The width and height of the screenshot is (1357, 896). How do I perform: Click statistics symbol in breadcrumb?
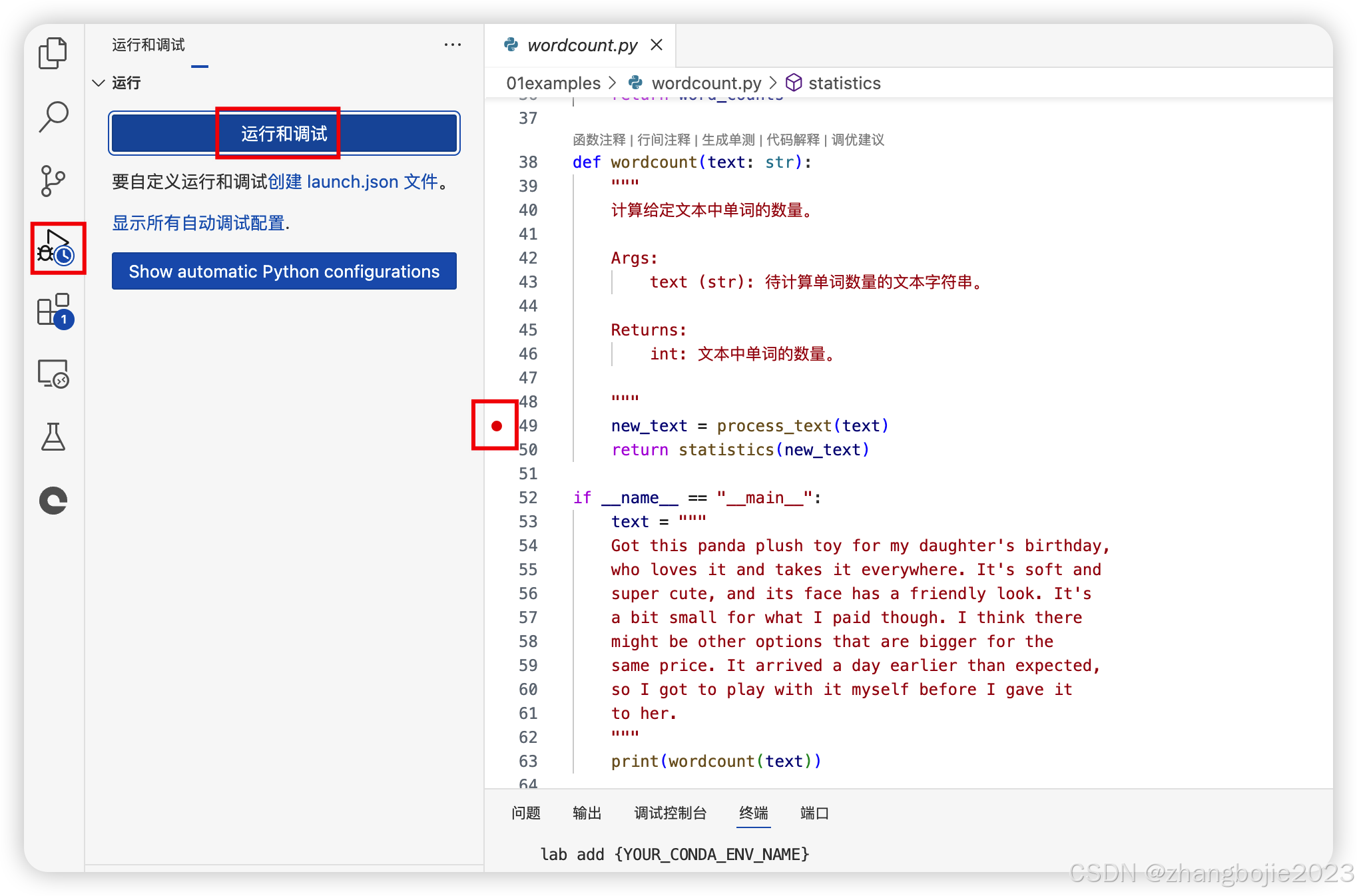(844, 83)
